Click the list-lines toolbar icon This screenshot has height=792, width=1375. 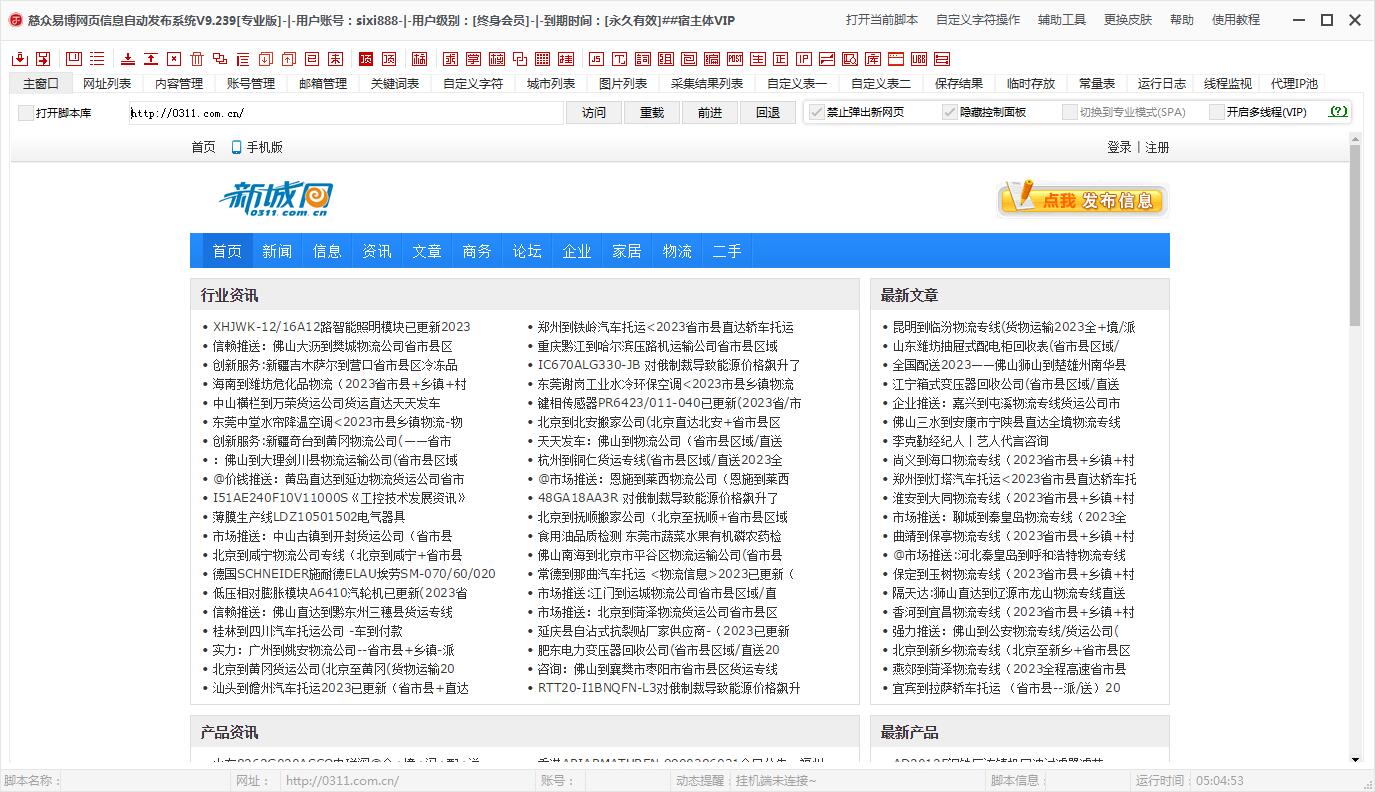(x=97, y=59)
